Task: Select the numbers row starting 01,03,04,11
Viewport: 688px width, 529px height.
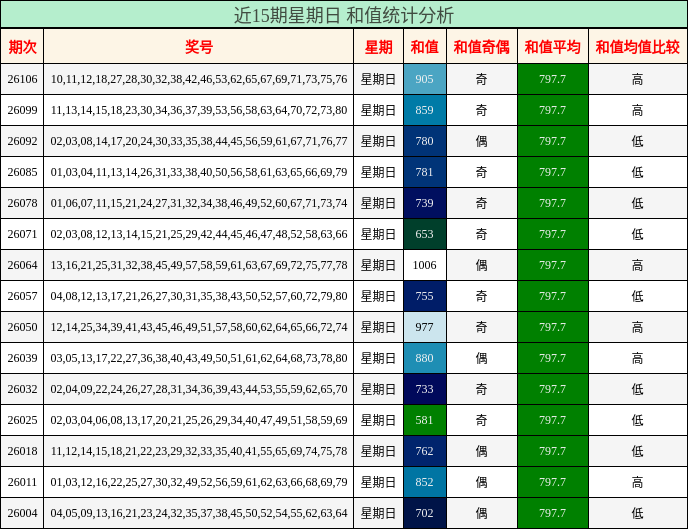Action: pyautogui.click(x=199, y=172)
